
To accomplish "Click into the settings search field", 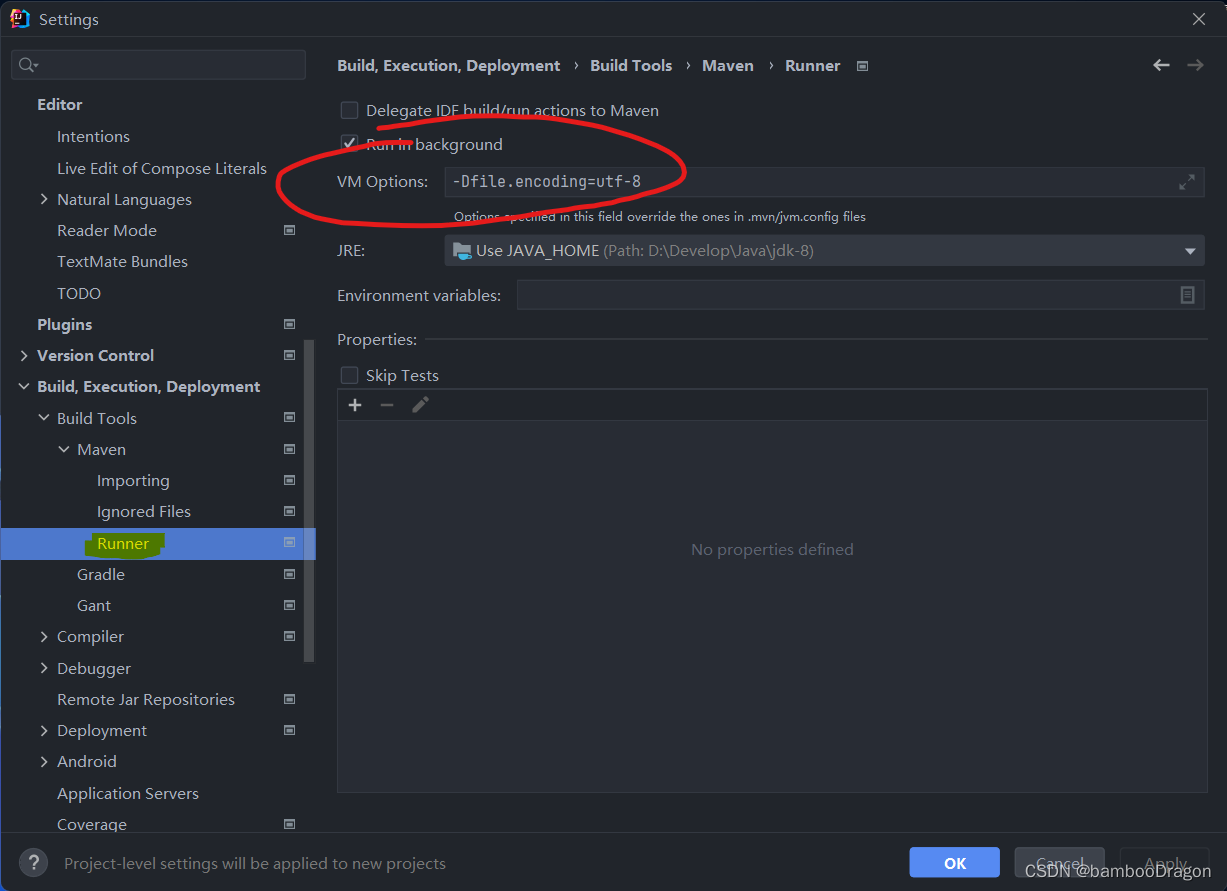I will coord(158,65).
